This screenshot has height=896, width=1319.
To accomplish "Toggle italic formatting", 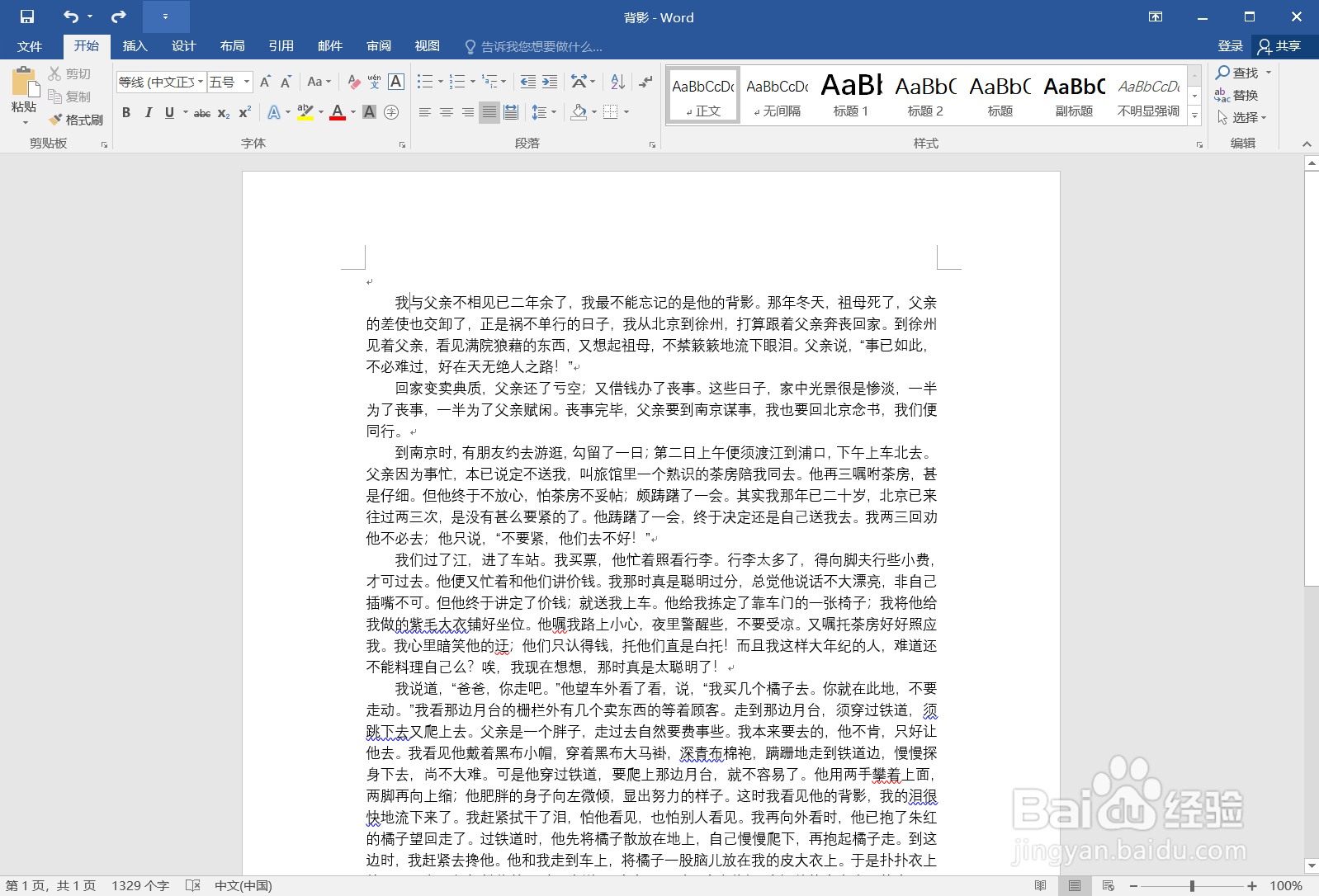I will pyautogui.click(x=148, y=112).
